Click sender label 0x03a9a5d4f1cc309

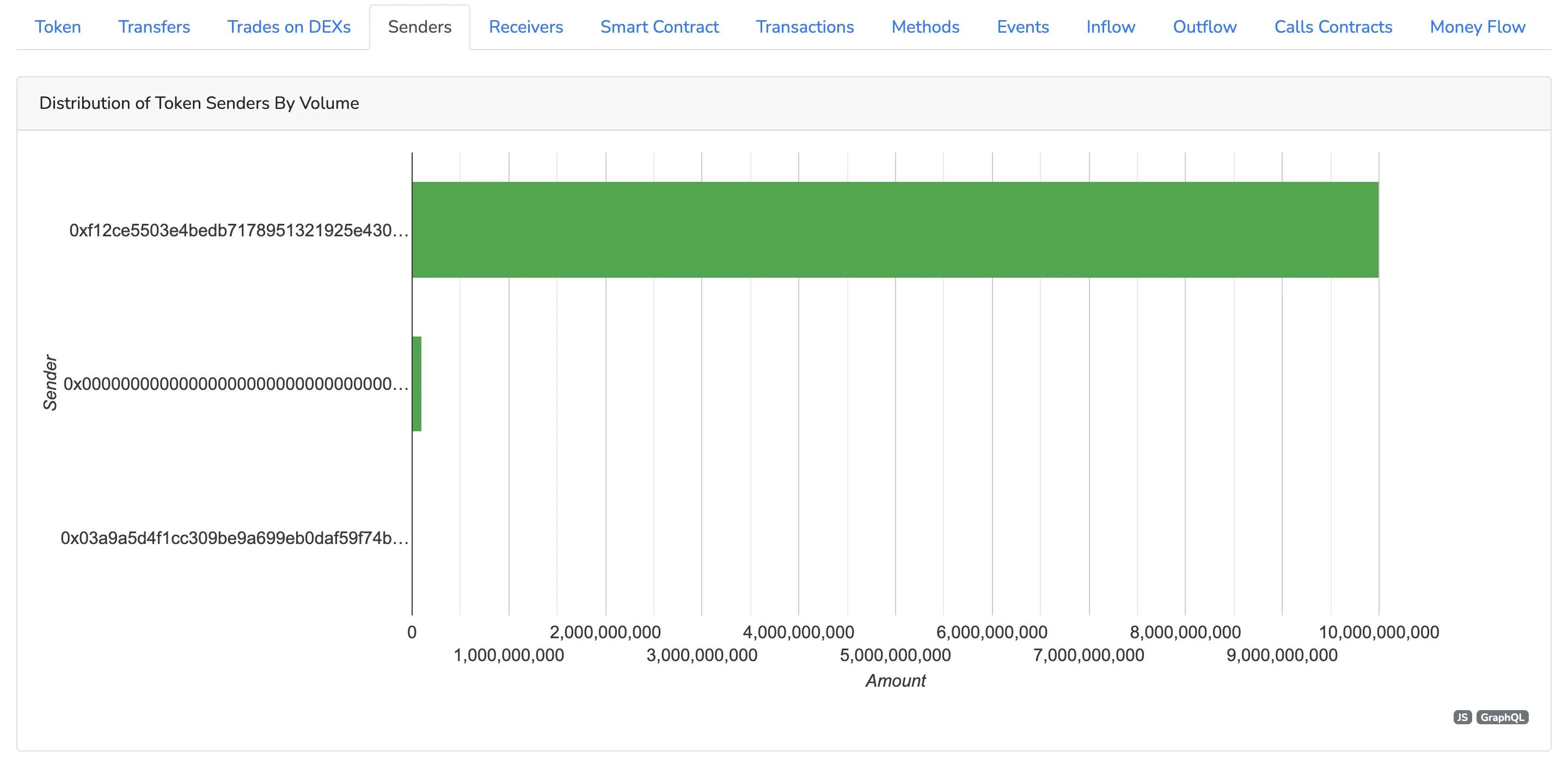tap(234, 538)
